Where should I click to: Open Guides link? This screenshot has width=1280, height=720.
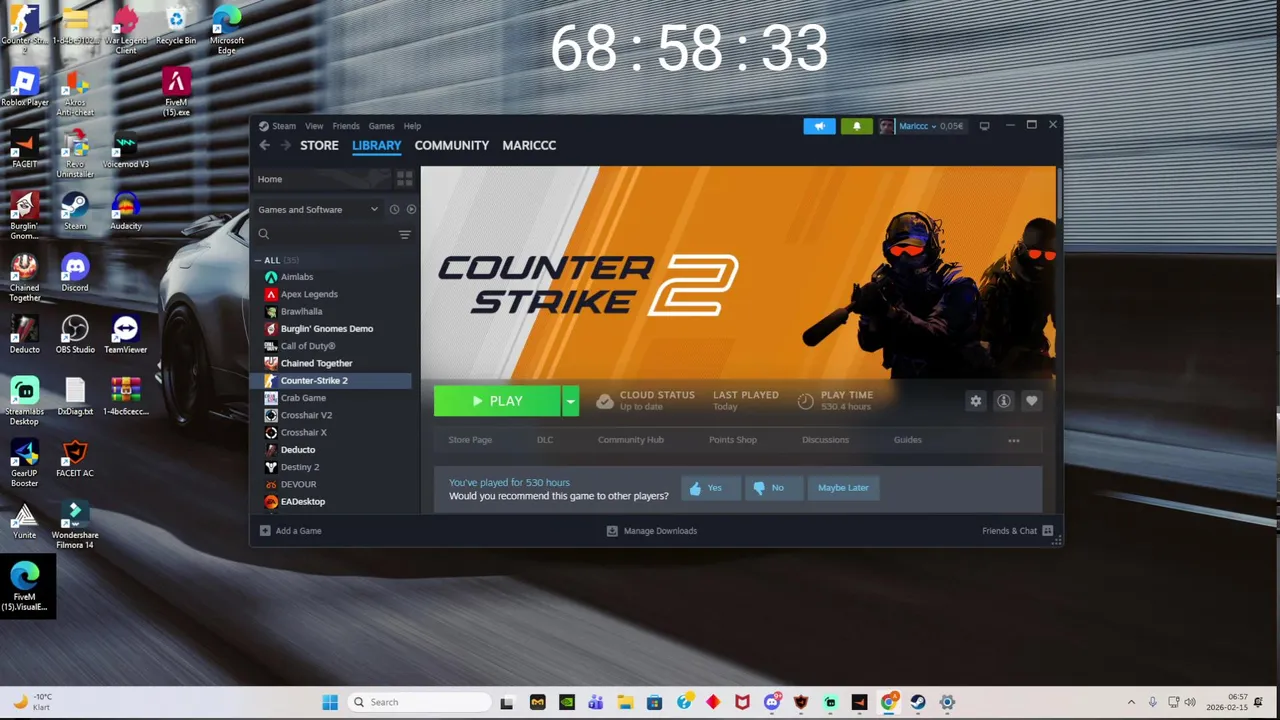(908, 440)
